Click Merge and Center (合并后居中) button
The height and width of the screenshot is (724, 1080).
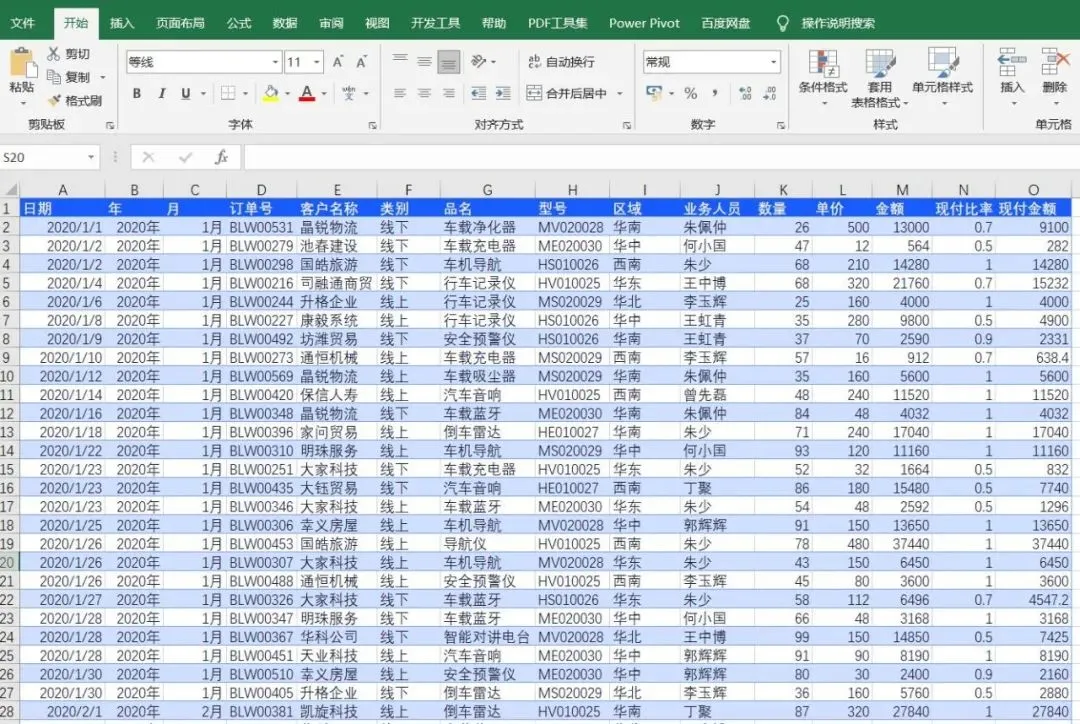(566, 93)
